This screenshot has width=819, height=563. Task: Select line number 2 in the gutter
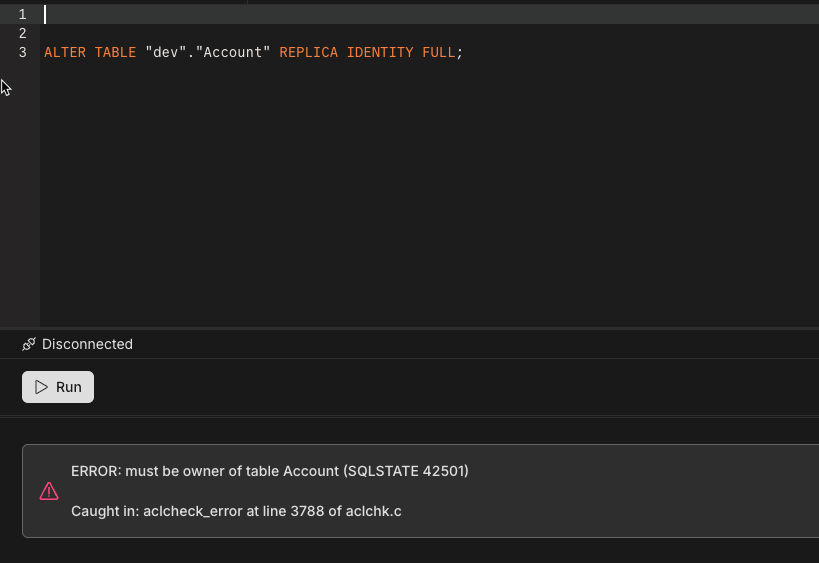tap(22, 33)
